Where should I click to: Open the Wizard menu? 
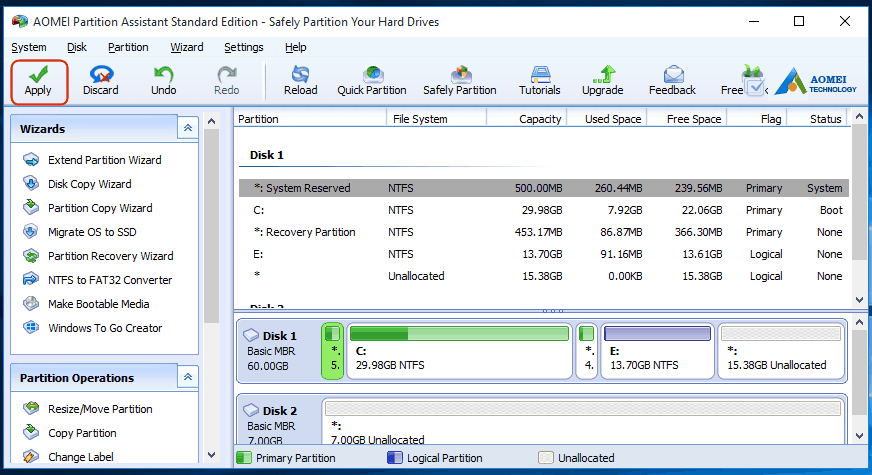point(186,47)
